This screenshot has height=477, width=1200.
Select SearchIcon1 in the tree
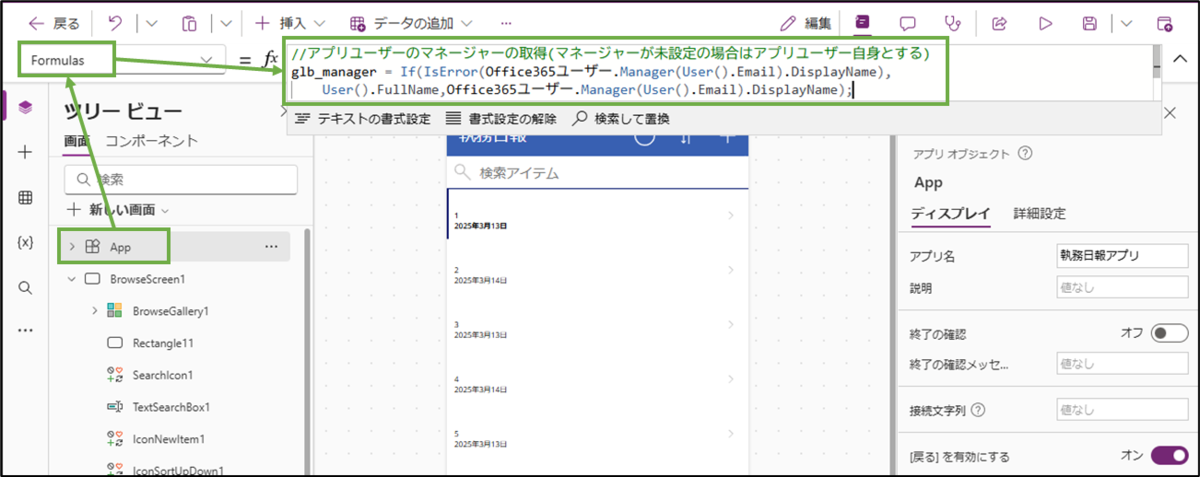(162, 375)
